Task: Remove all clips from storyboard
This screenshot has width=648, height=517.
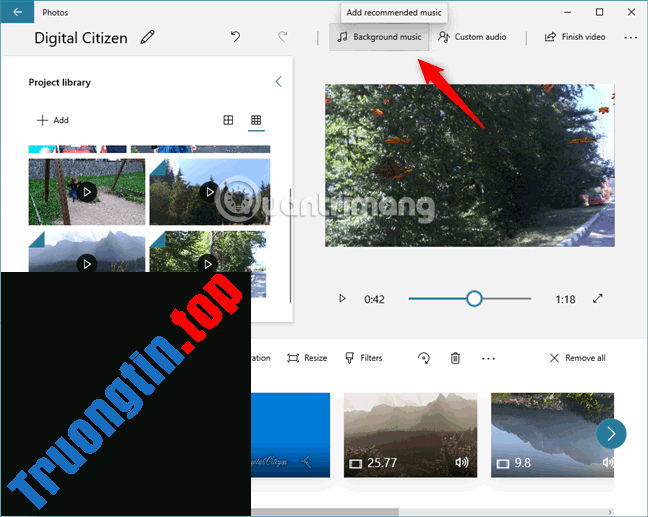Action: coord(577,358)
